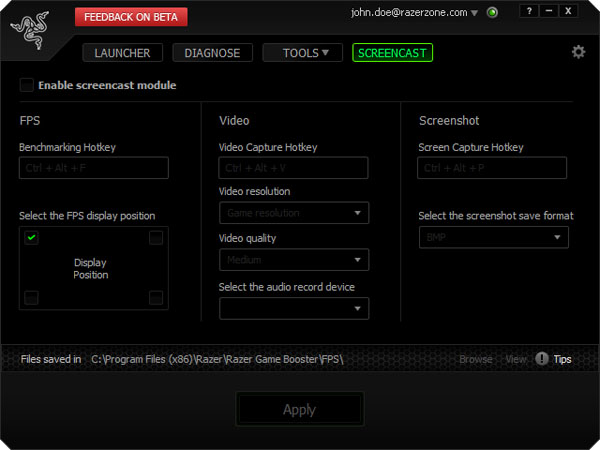Switch to the DIAGNOSE tab

coord(212,53)
